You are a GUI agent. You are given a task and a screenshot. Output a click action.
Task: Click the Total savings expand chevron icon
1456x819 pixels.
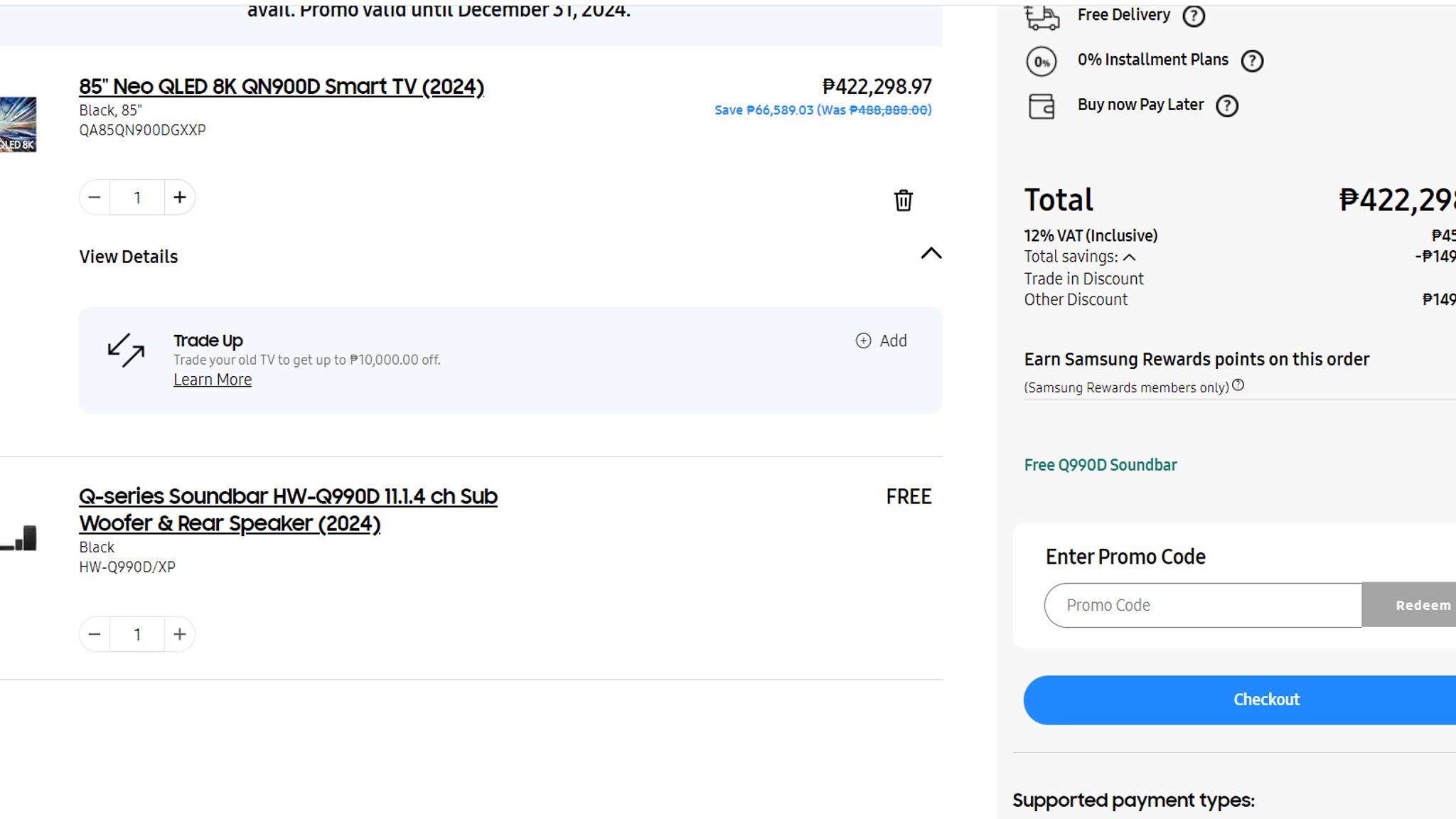[x=1130, y=257]
